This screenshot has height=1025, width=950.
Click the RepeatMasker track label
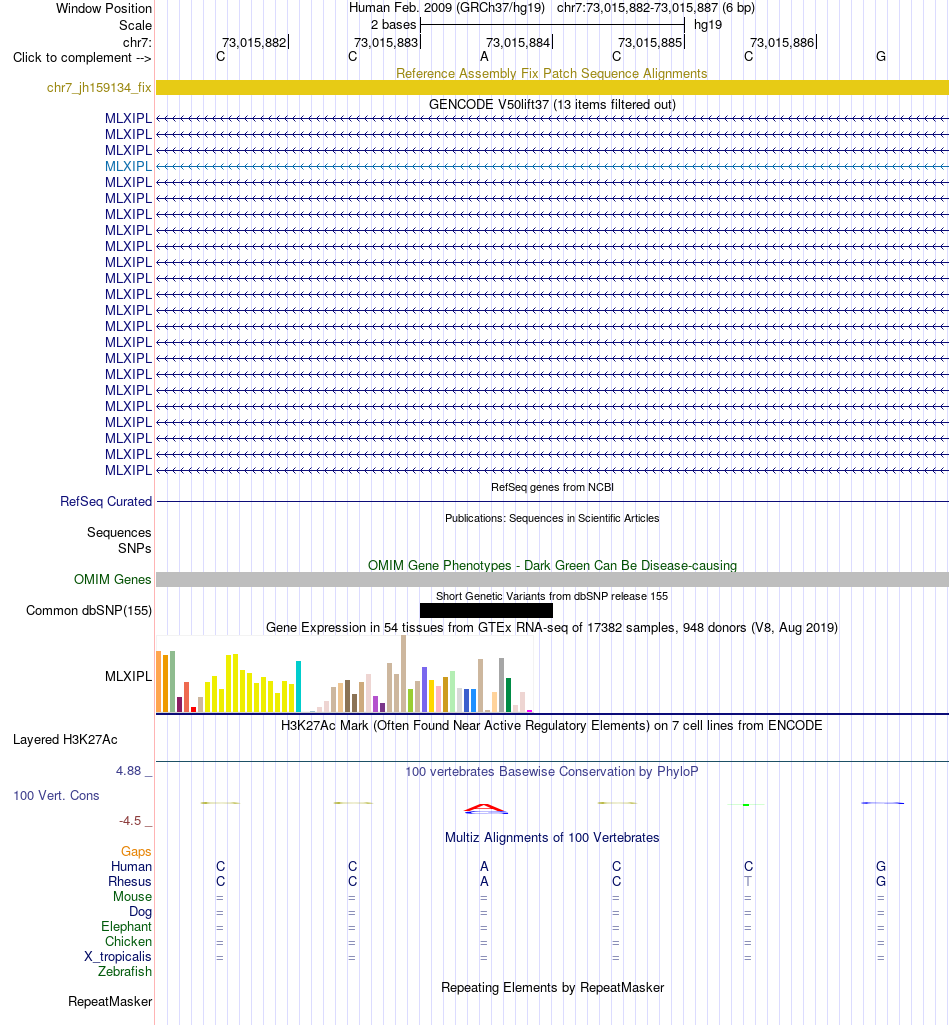tap(110, 1001)
